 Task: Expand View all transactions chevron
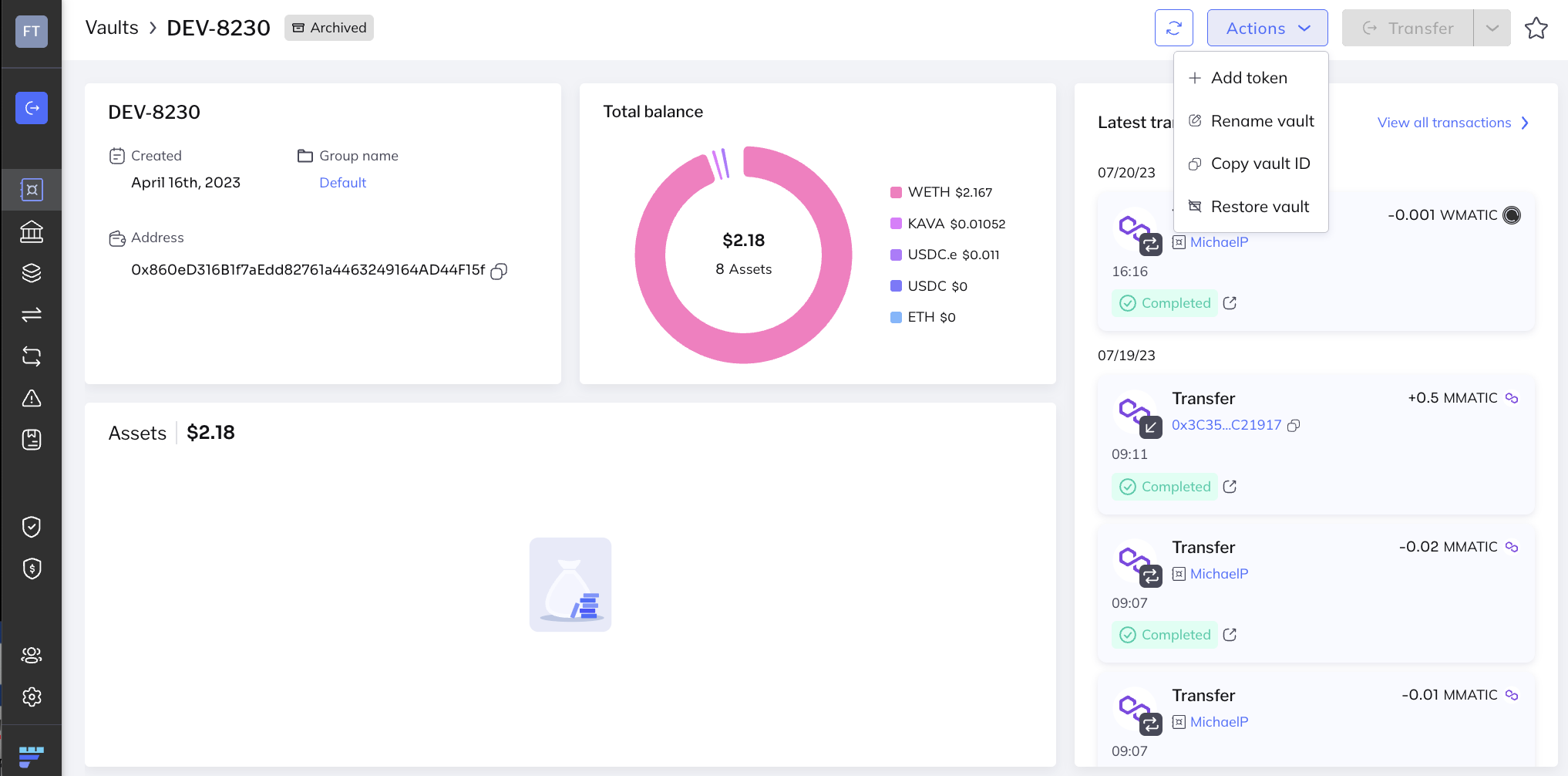(1525, 123)
